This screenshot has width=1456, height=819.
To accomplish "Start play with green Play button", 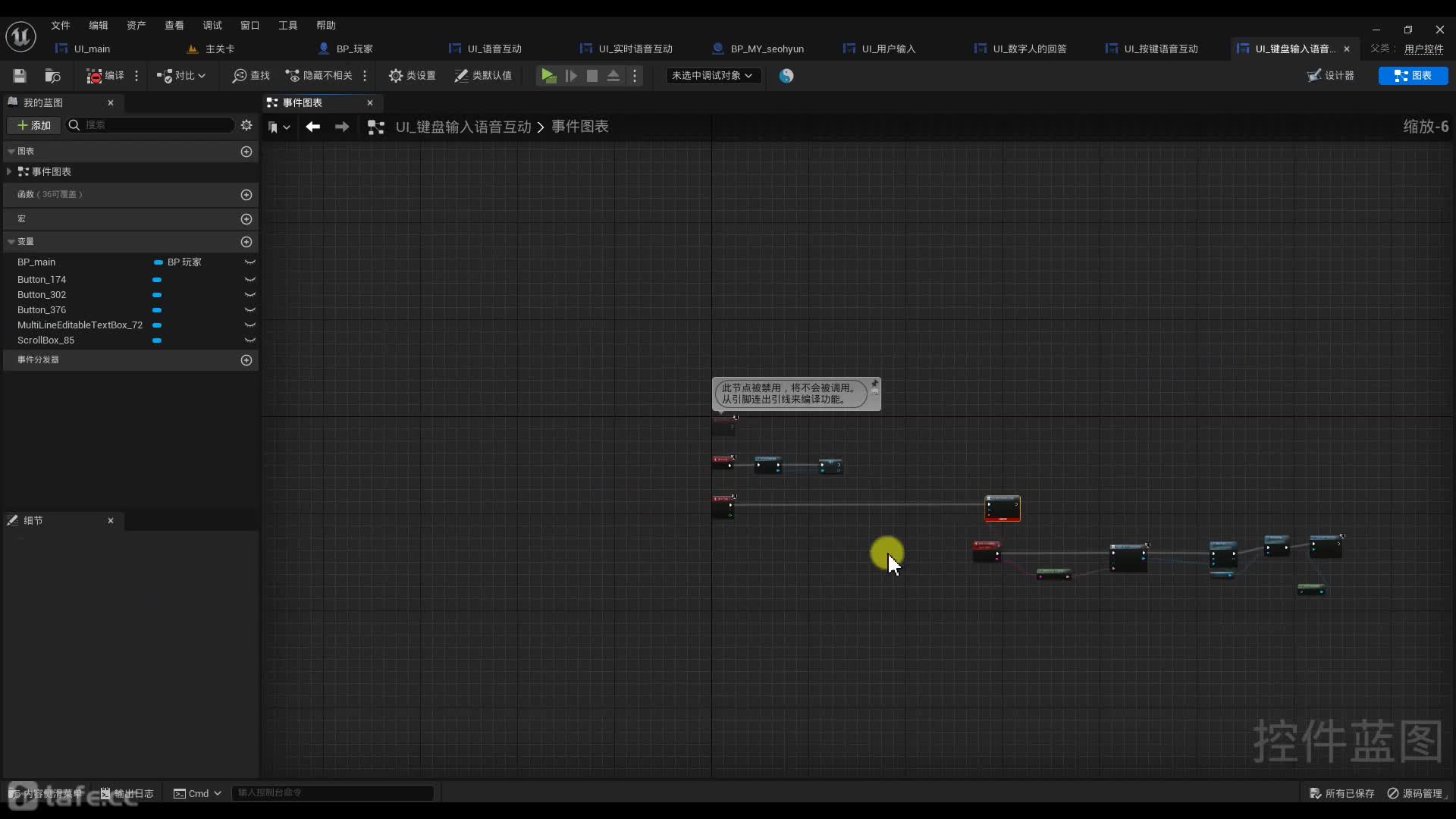I will (x=548, y=76).
